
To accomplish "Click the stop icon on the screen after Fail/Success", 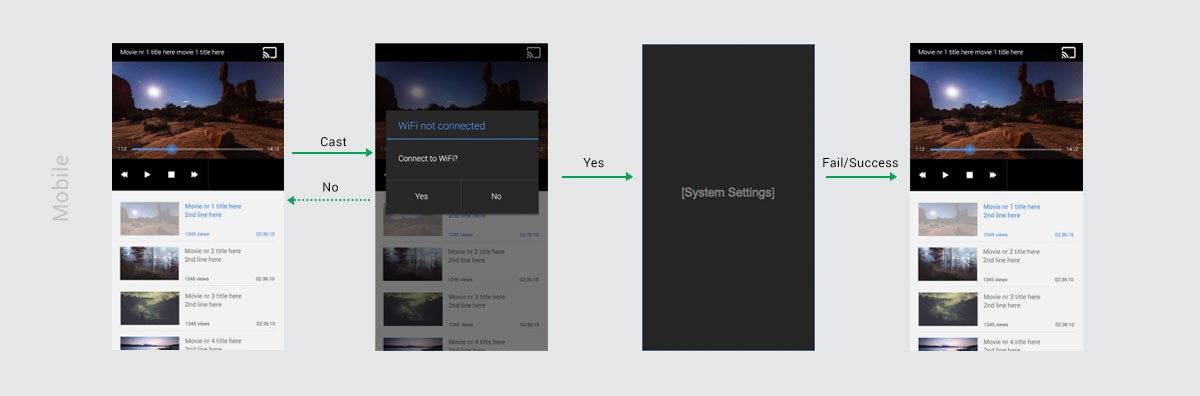I will [969, 174].
